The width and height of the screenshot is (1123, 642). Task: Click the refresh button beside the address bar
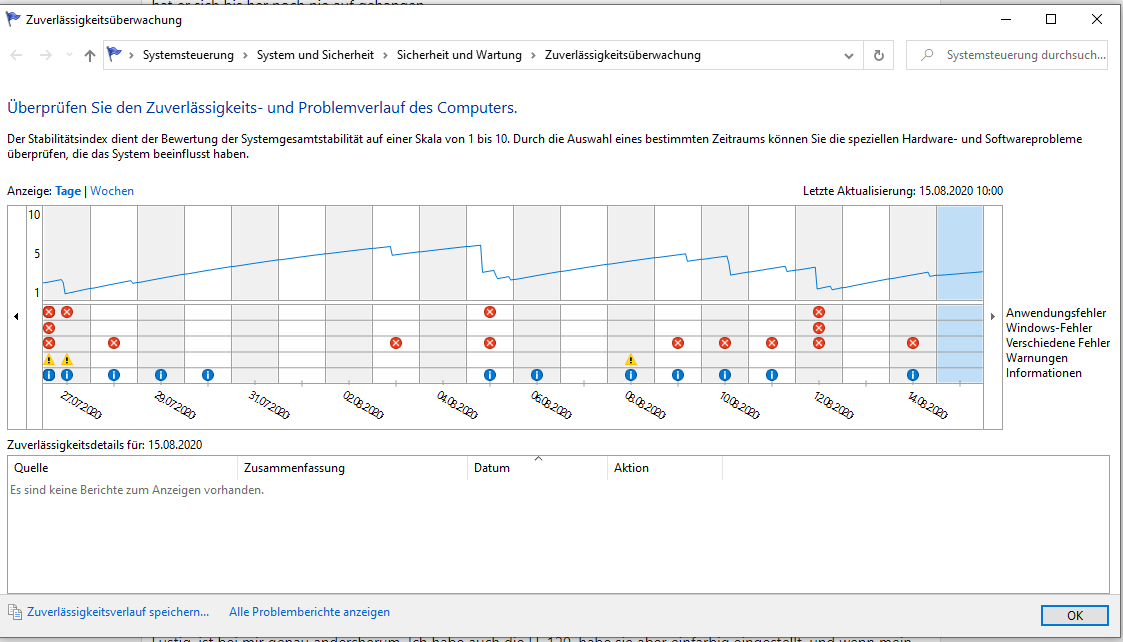879,55
